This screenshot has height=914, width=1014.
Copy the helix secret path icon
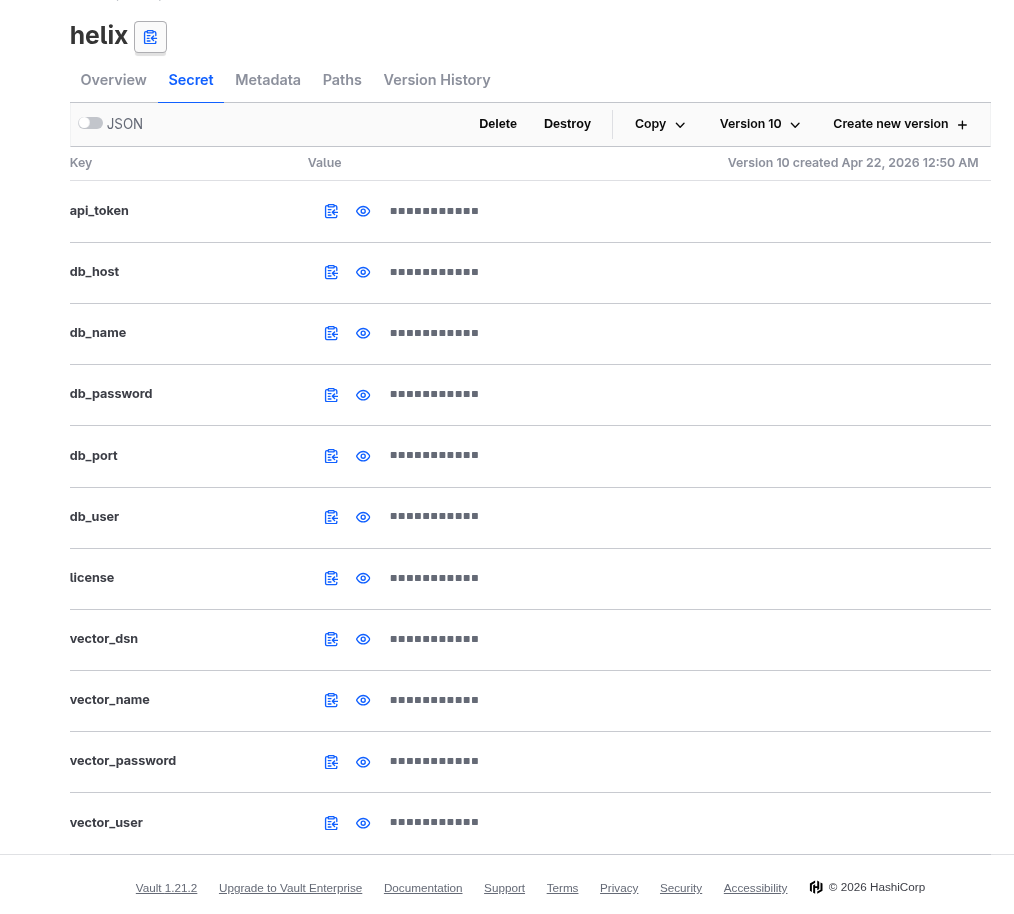point(150,37)
